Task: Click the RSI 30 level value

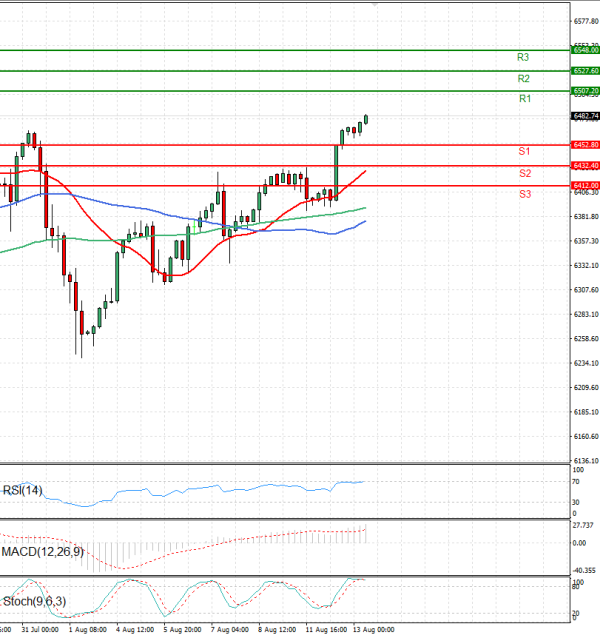Action: 576,502
